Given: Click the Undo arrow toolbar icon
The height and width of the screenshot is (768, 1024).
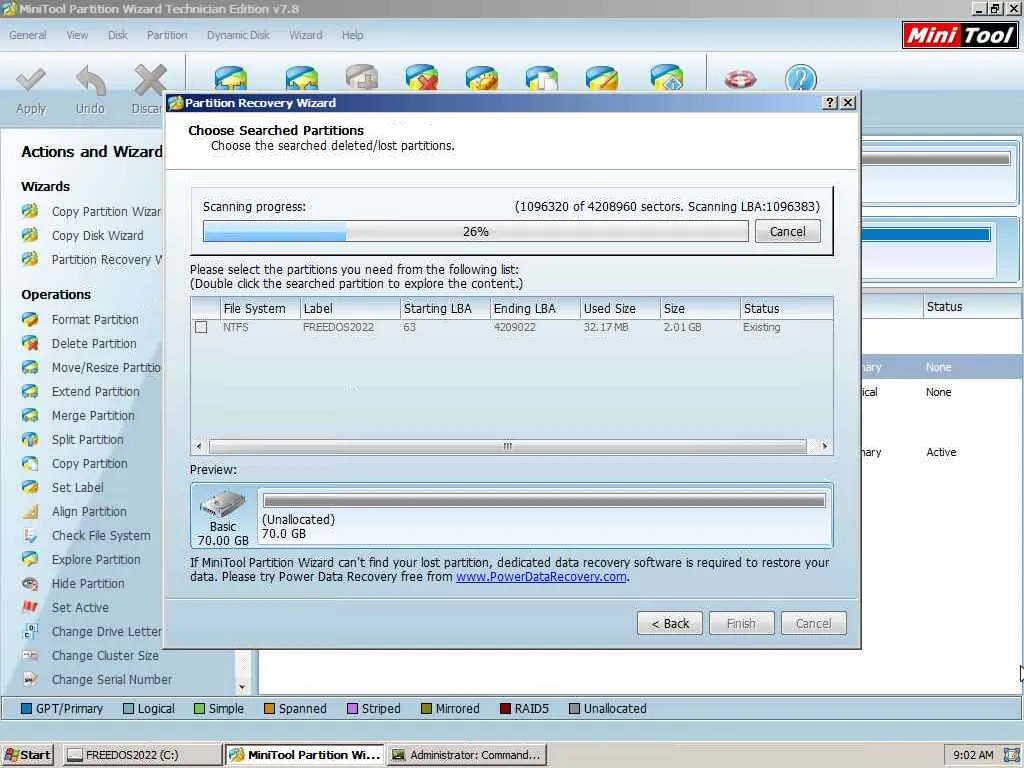Looking at the screenshot, I should coord(90,82).
